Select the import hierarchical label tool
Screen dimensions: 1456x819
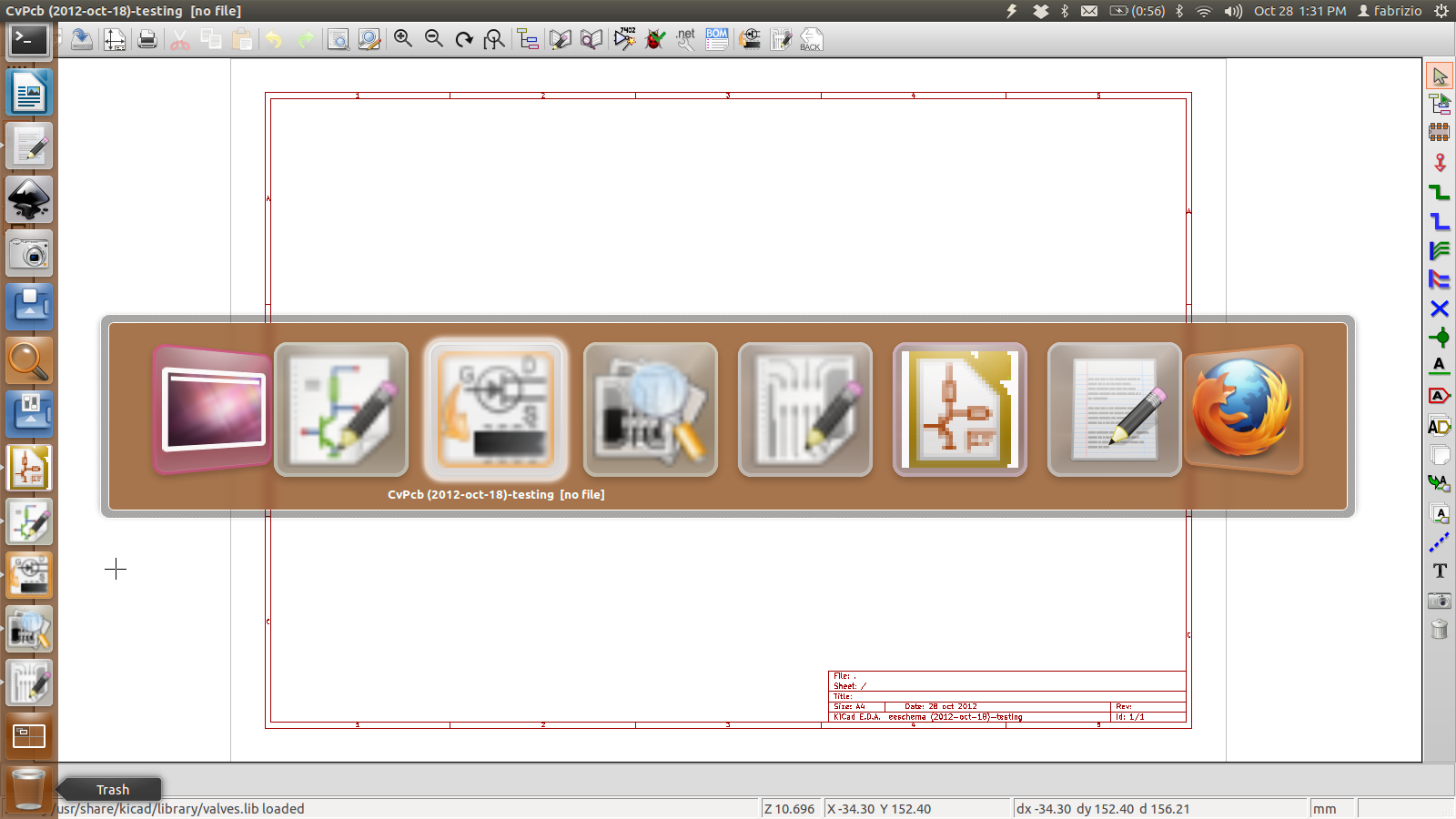click(x=1440, y=483)
